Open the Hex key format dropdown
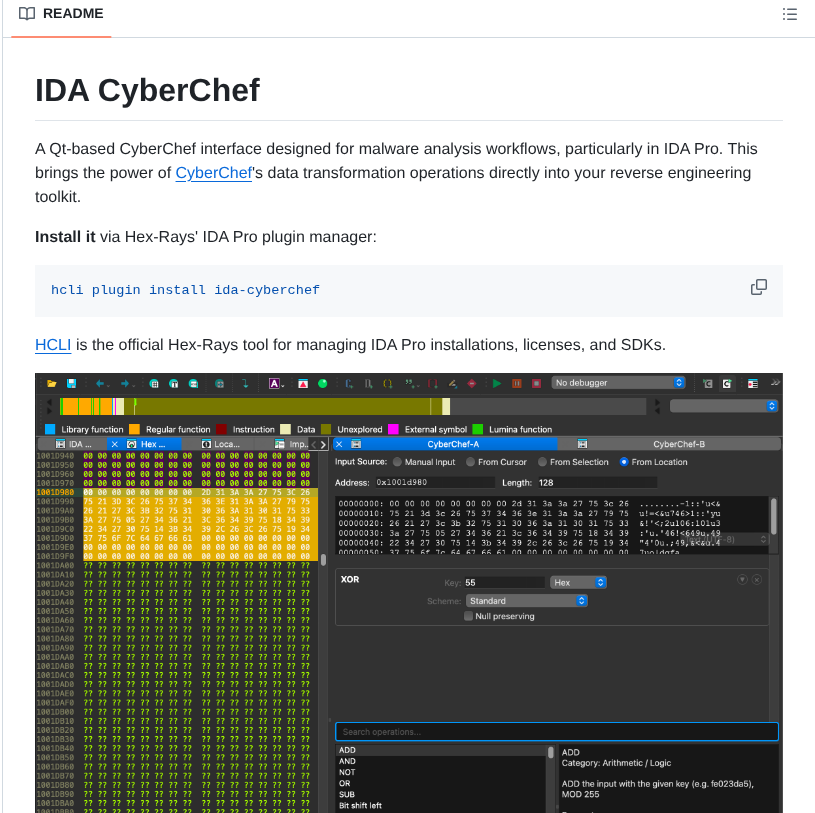Screen dimensions: 815x813 tap(578, 582)
